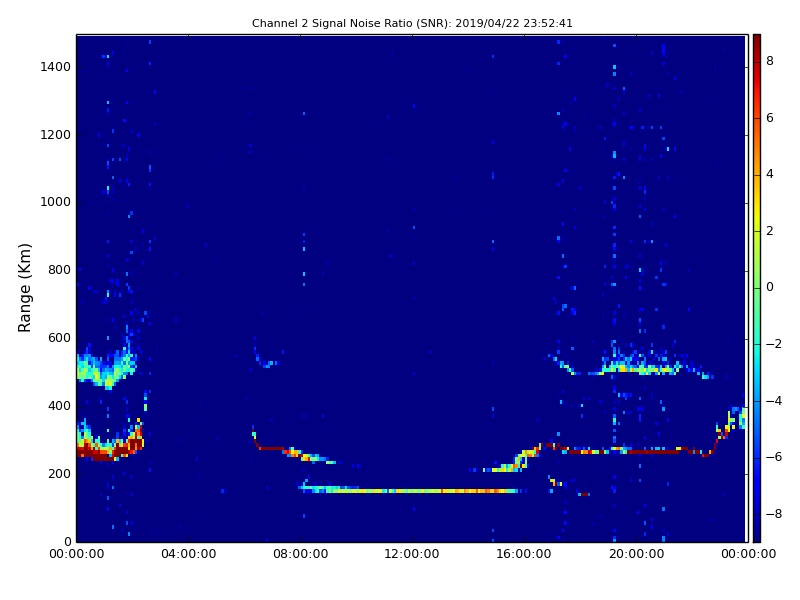This screenshot has width=800, height=600.
Task: Click the green middle of the colorbar
Action: [x=757, y=288]
